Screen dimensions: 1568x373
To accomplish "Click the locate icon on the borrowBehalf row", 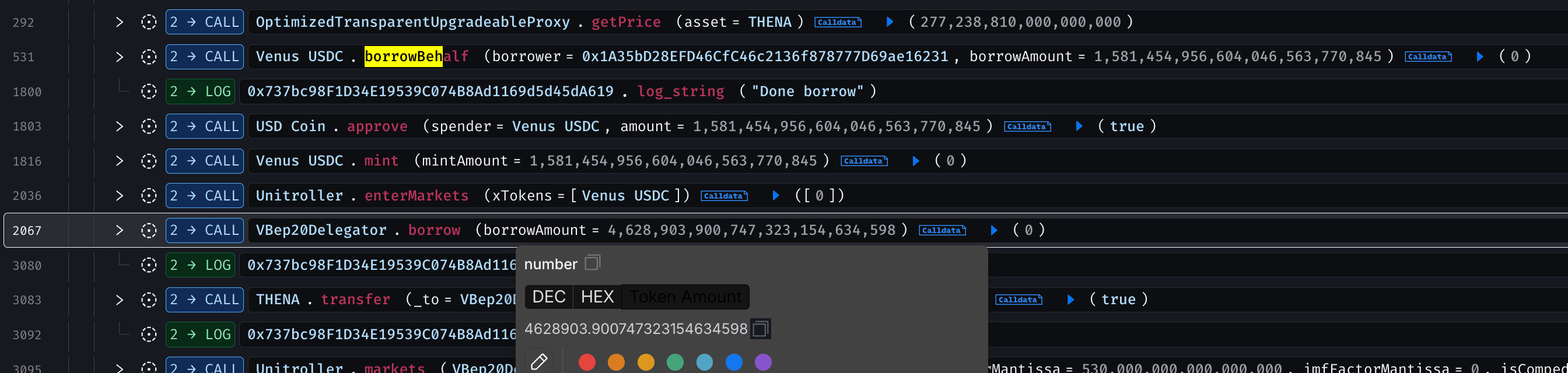I will pos(149,57).
